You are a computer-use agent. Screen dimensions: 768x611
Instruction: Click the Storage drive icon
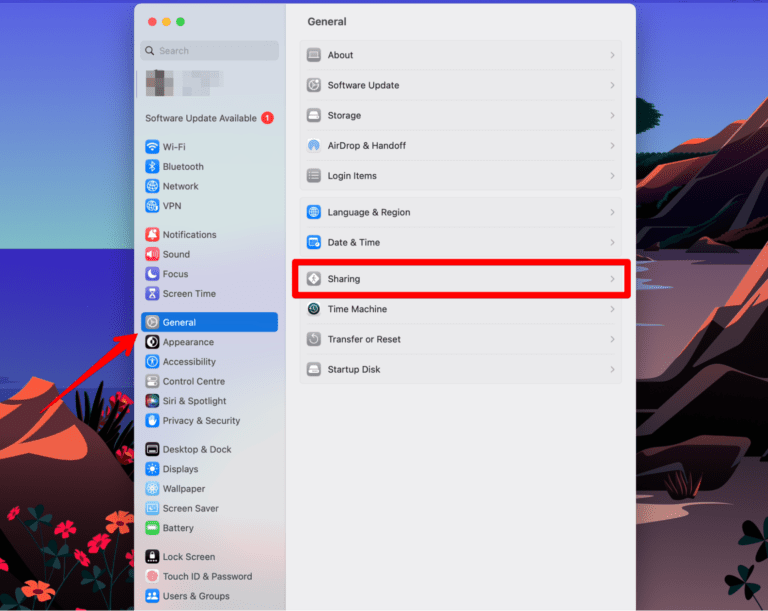pyautogui.click(x=313, y=115)
